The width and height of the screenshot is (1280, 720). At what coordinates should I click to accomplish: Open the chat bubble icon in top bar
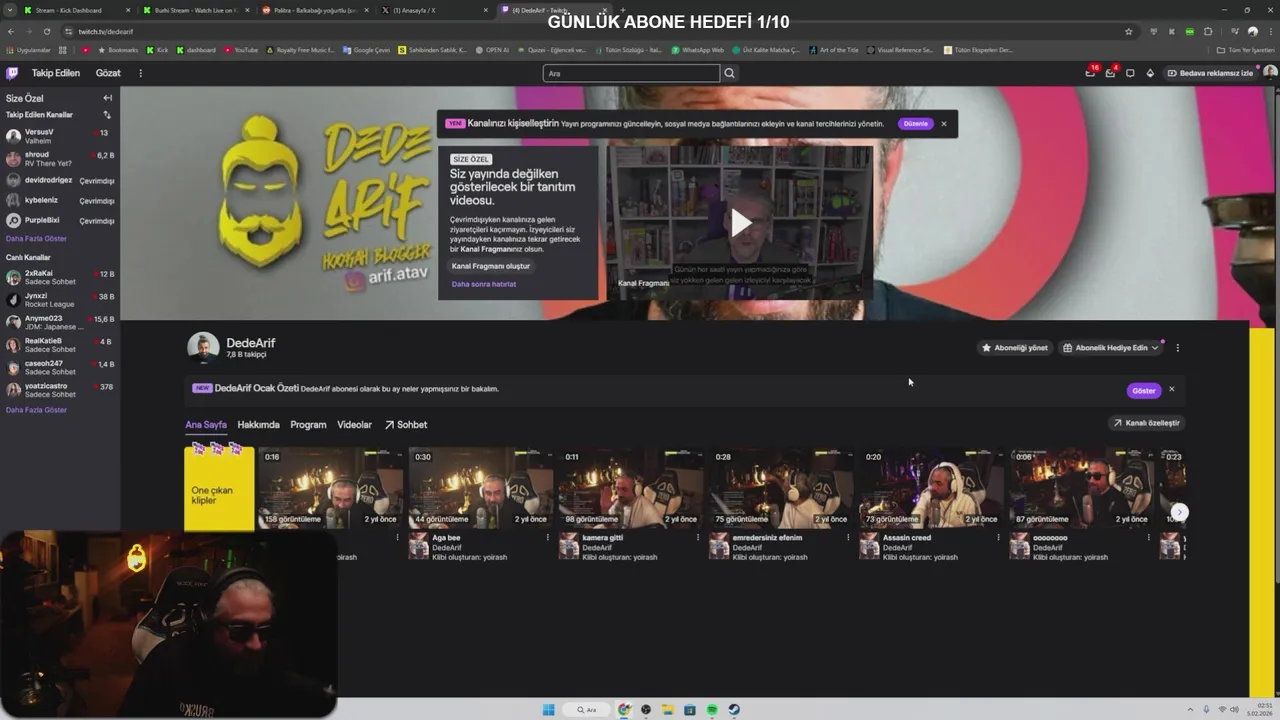(1130, 73)
